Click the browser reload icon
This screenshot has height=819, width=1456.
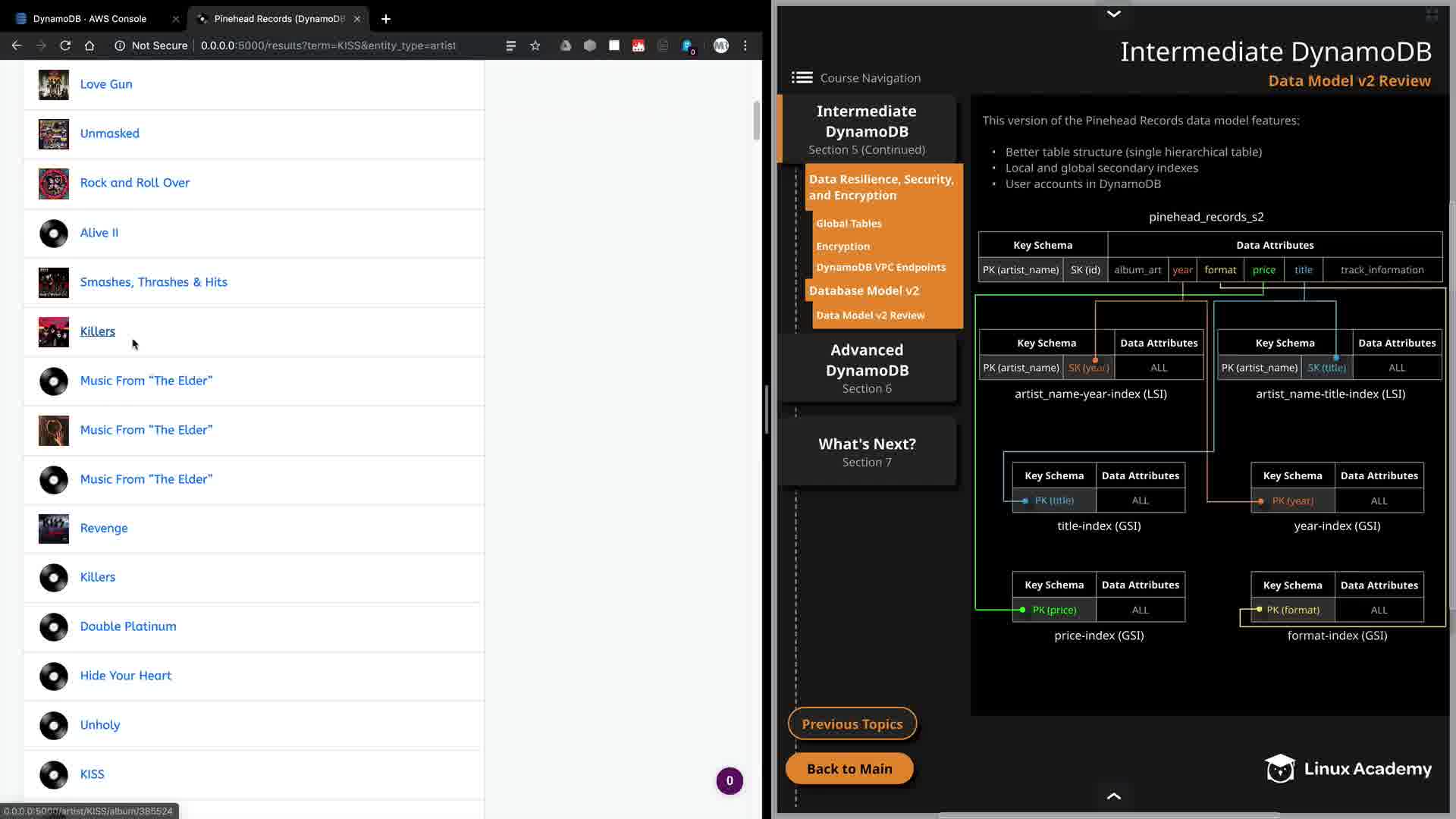(65, 45)
